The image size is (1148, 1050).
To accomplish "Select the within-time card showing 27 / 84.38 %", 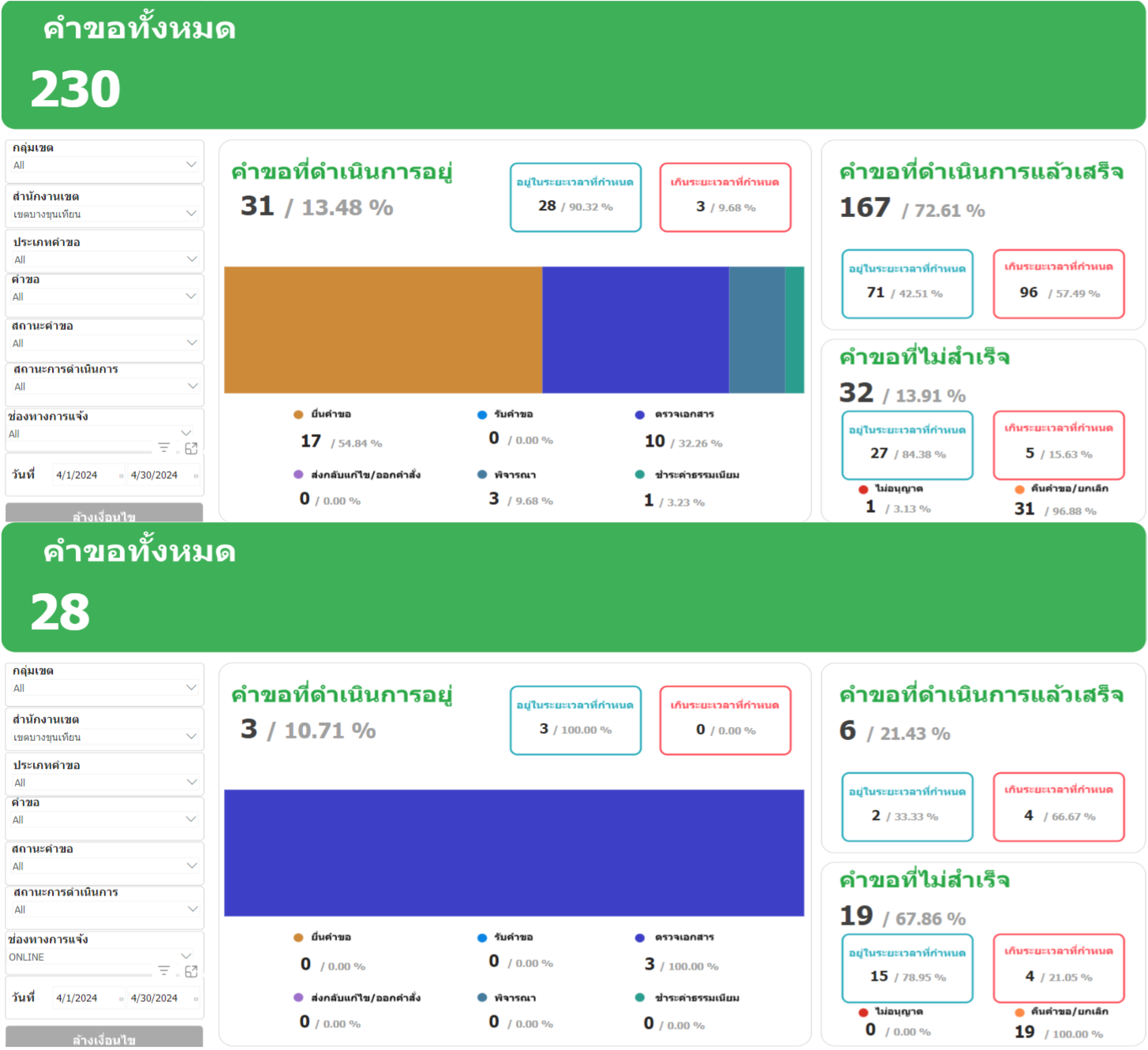I will click(907, 445).
